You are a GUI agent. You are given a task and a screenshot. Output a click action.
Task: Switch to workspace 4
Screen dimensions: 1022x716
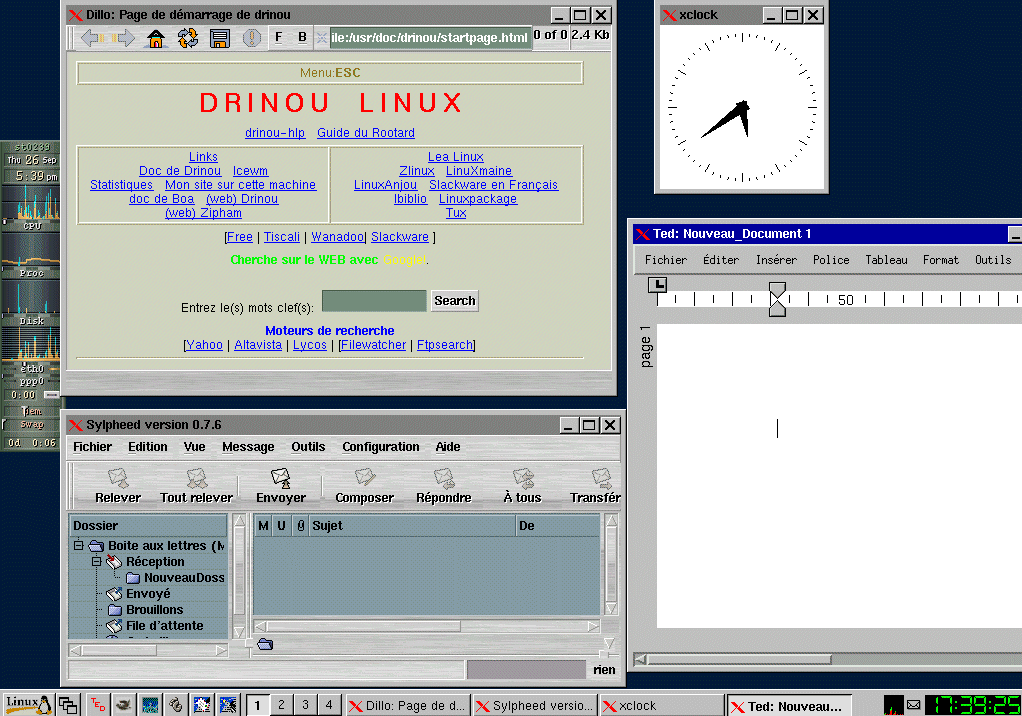pyautogui.click(x=329, y=704)
